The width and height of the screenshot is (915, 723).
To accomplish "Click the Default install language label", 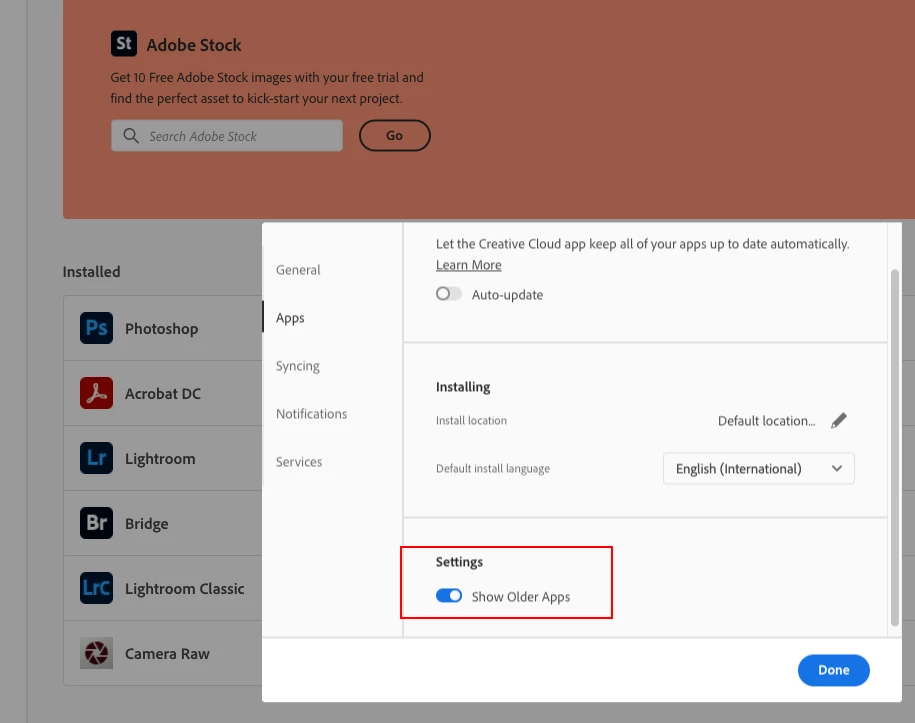I will (493, 469).
